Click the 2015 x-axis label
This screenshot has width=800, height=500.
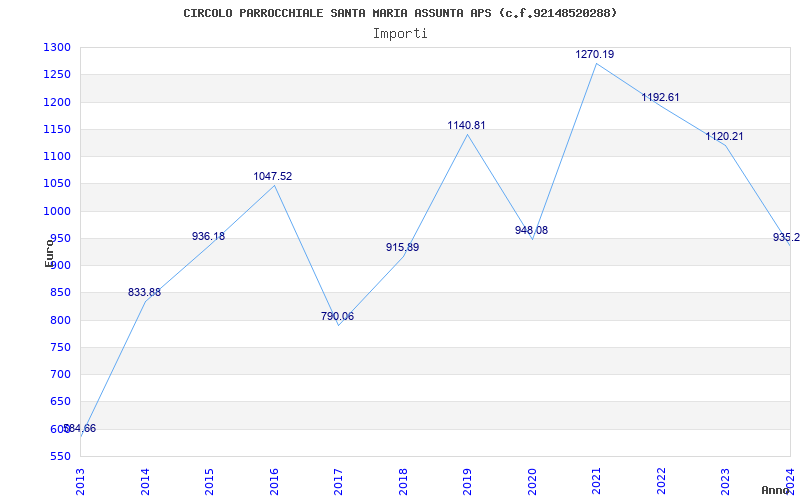pos(210,481)
